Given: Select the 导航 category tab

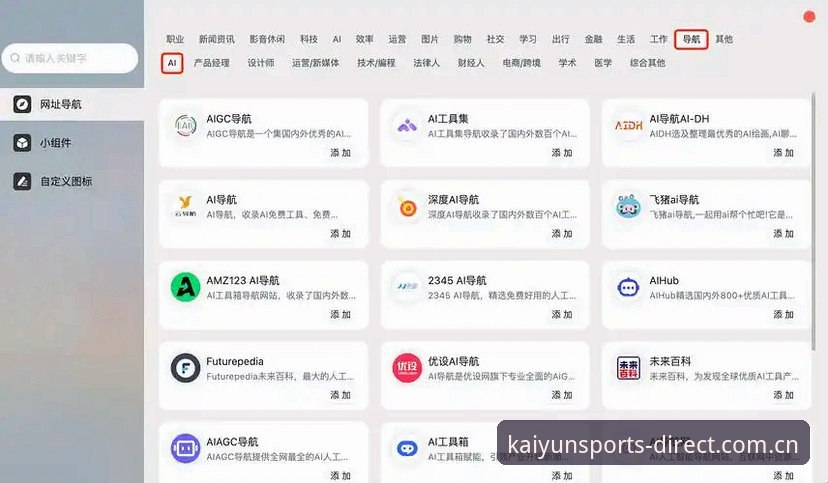Looking at the screenshot, I should (x=691, y=40).
